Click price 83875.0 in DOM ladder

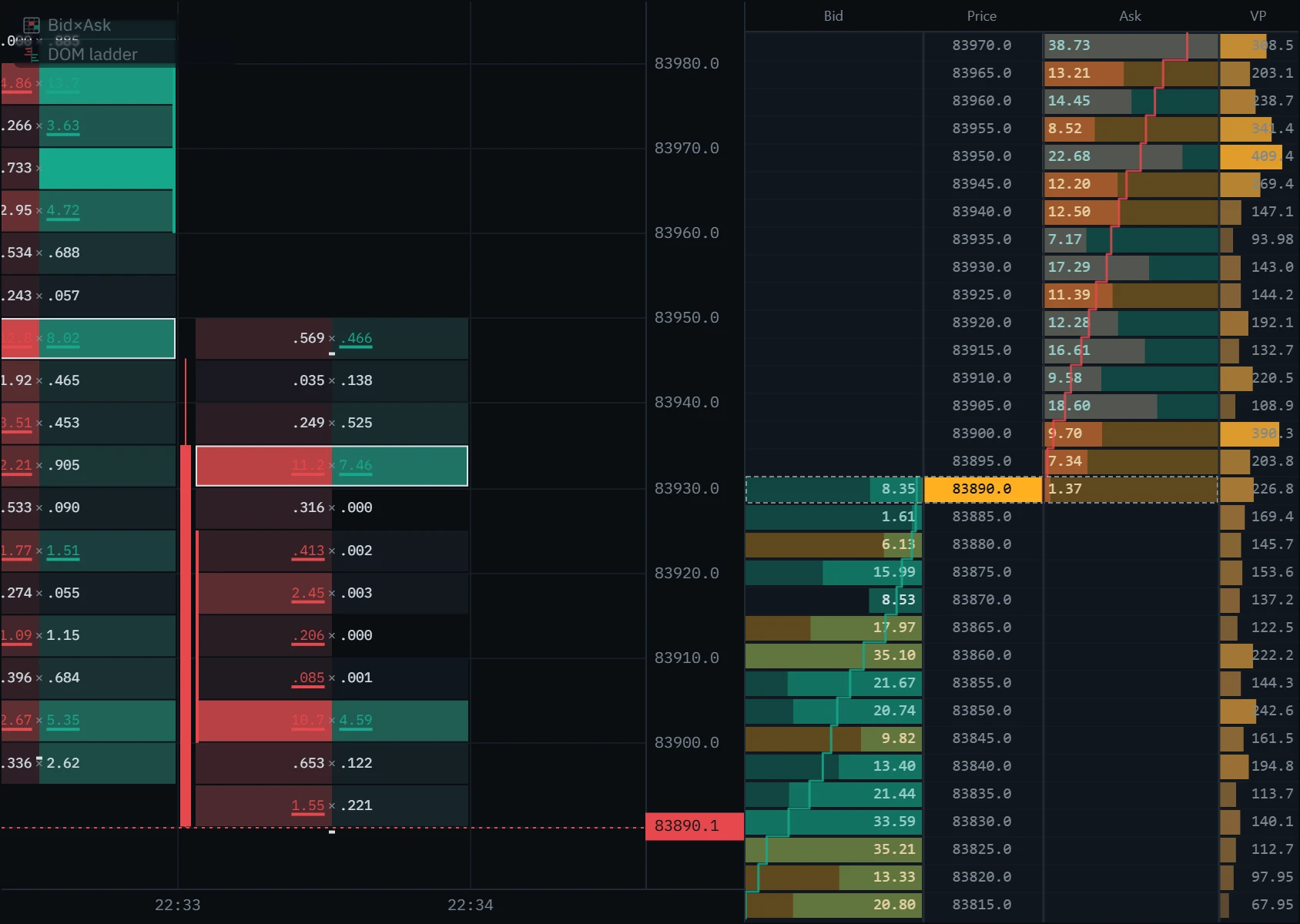(982, 572)
